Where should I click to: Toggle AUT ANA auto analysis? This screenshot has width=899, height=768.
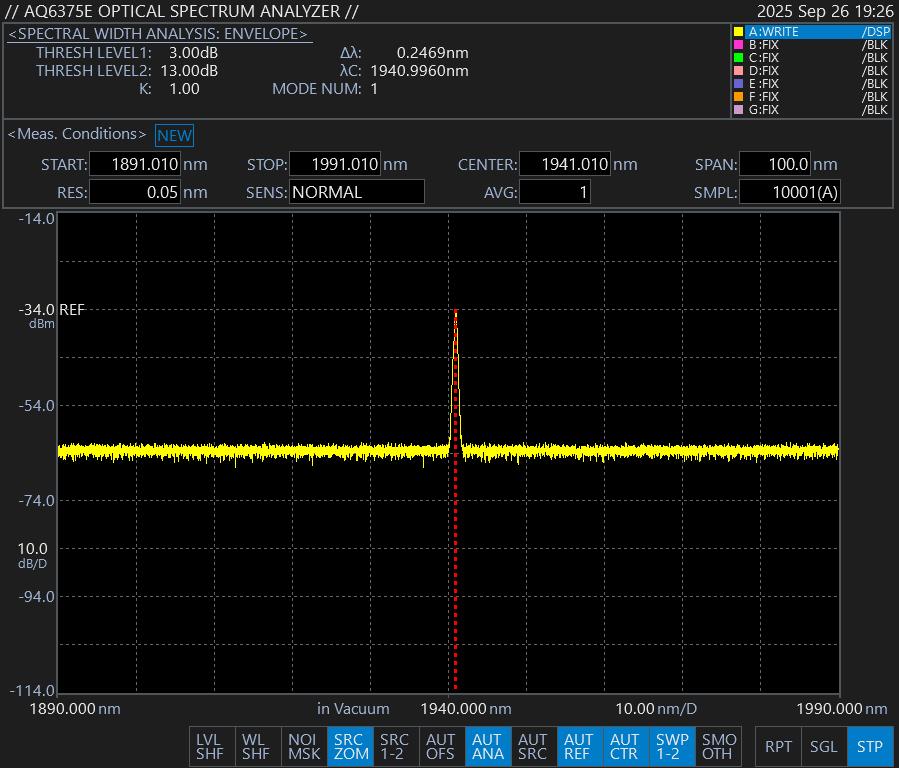[487, 746]
